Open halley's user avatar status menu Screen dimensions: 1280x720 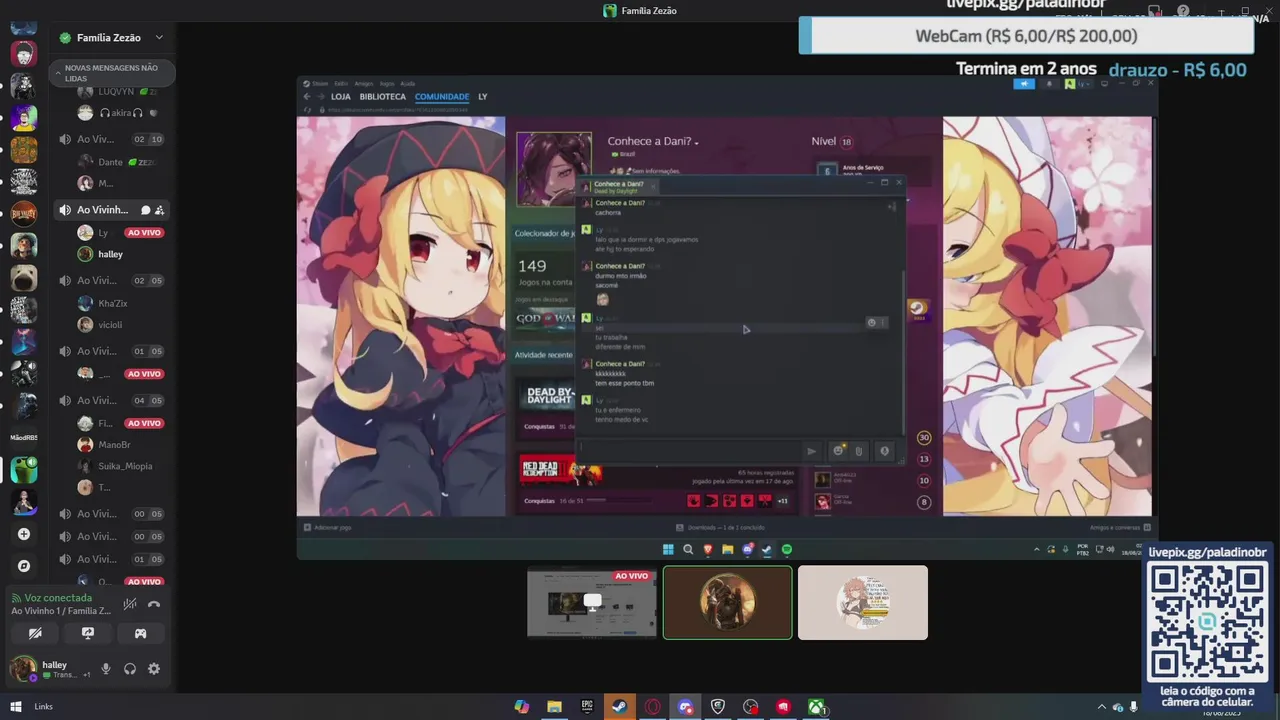(x=23, y=668)
